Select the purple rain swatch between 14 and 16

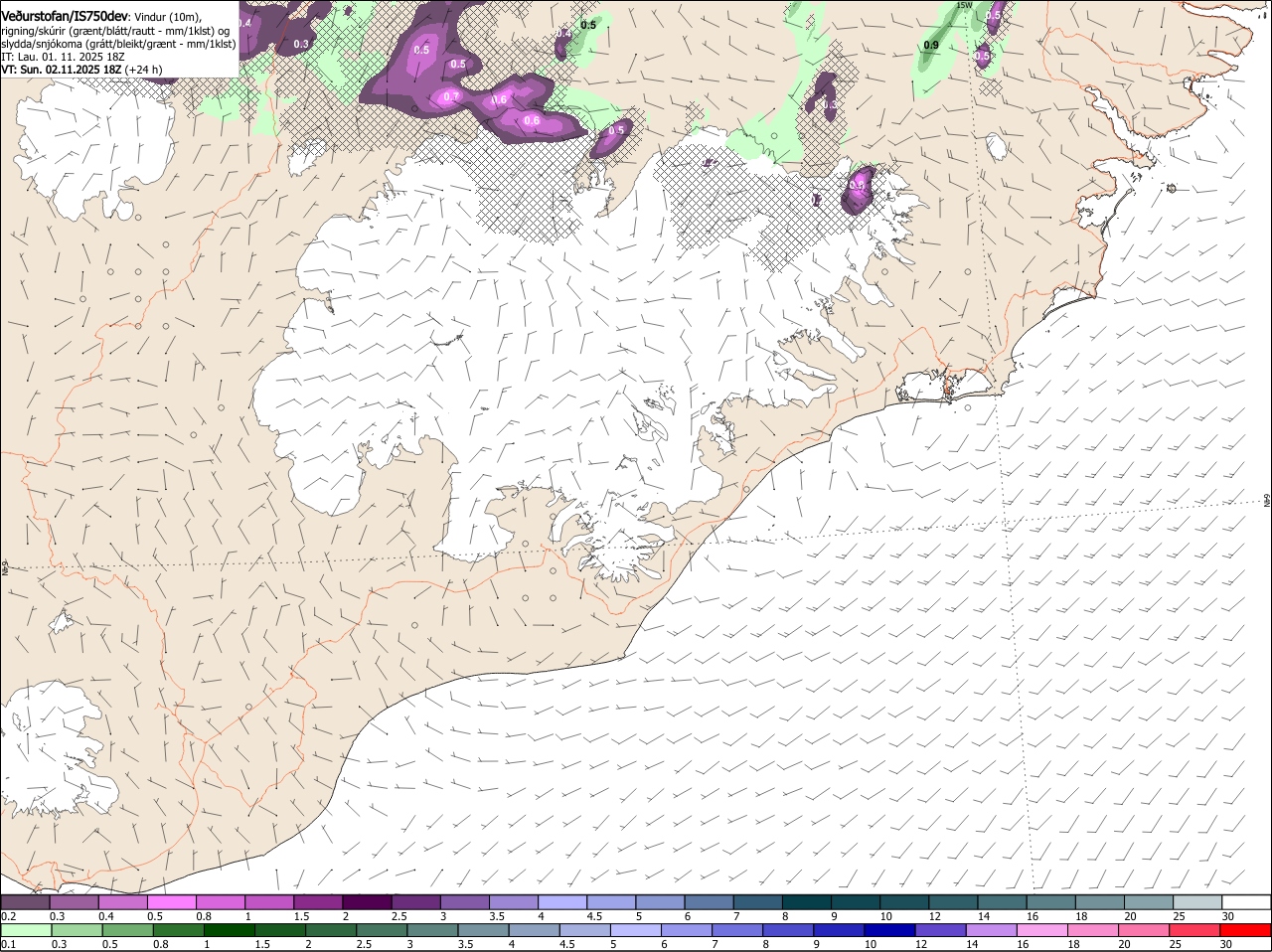tap(990, 931)
